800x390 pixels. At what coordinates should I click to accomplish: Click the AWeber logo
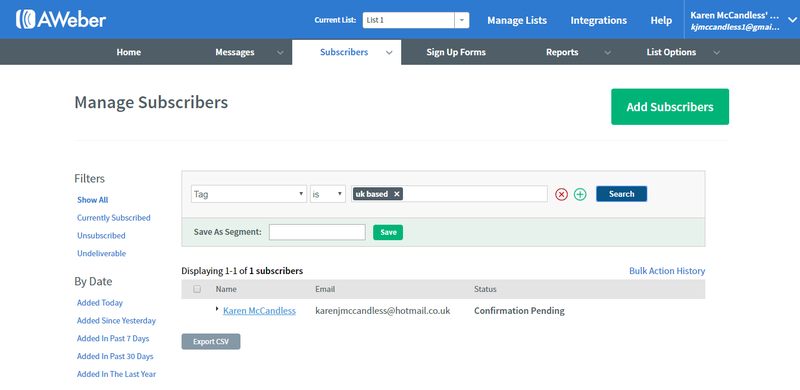pos(61,19)
